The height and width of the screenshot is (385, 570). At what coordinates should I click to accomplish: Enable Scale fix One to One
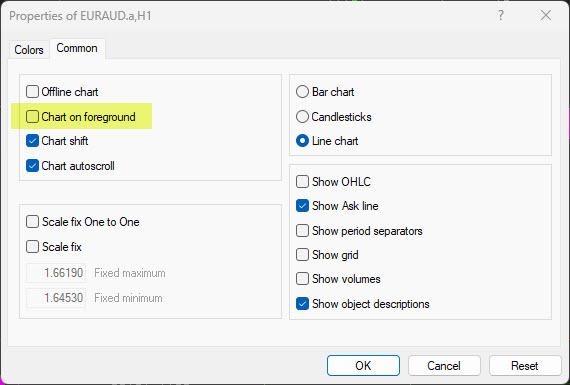coord(32,221)
